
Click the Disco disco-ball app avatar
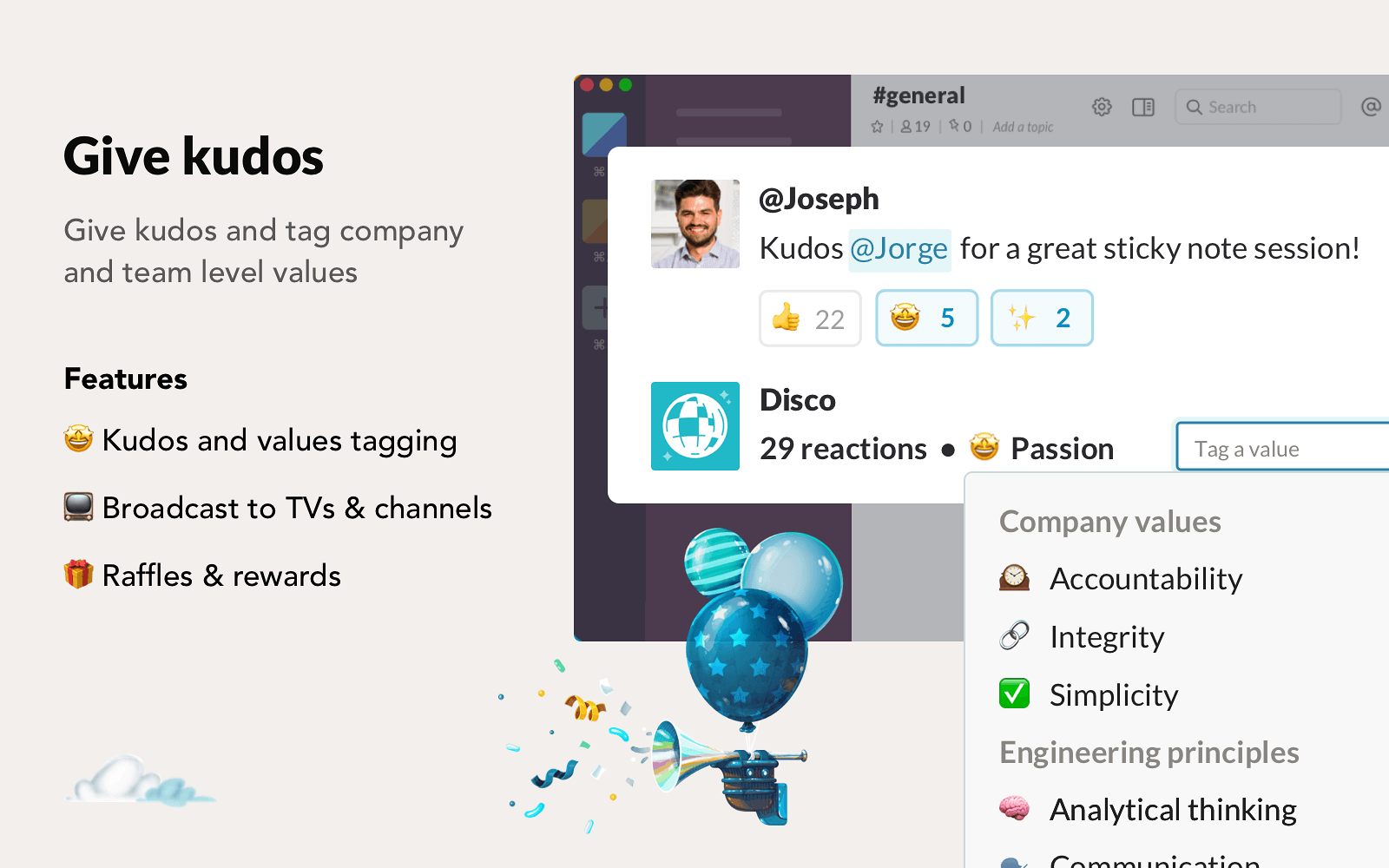pyautogui.click(x=695, y=426)
